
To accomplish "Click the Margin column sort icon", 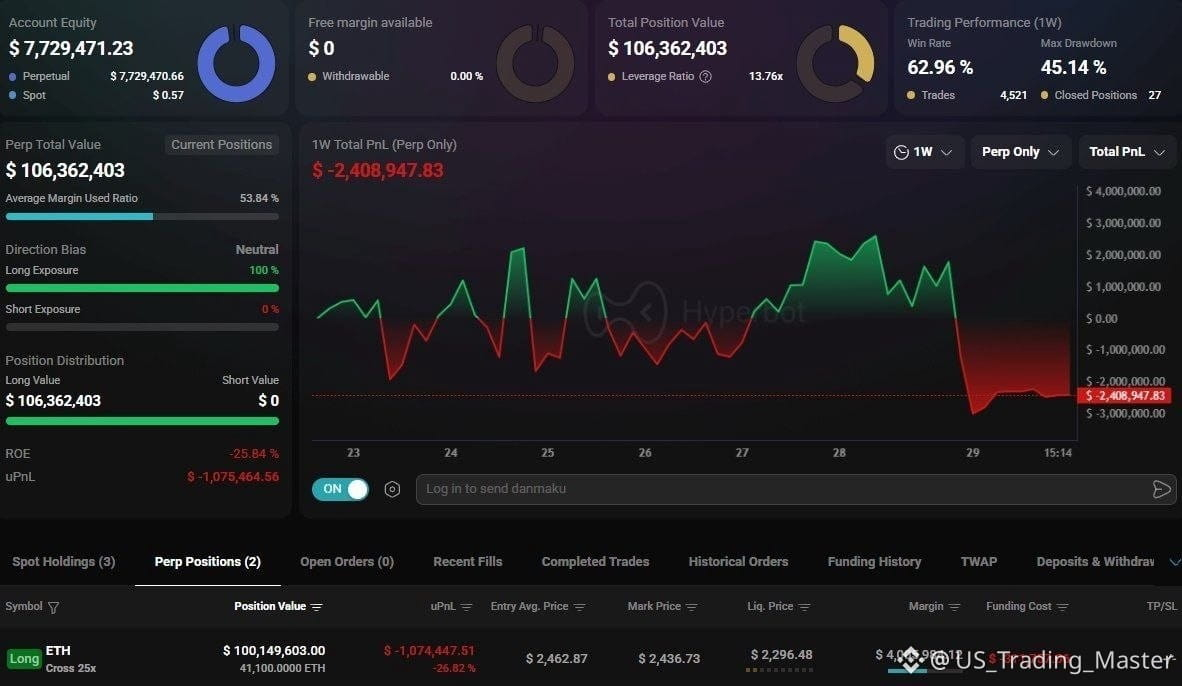I will pyautogui.click(x=954, y=607).
